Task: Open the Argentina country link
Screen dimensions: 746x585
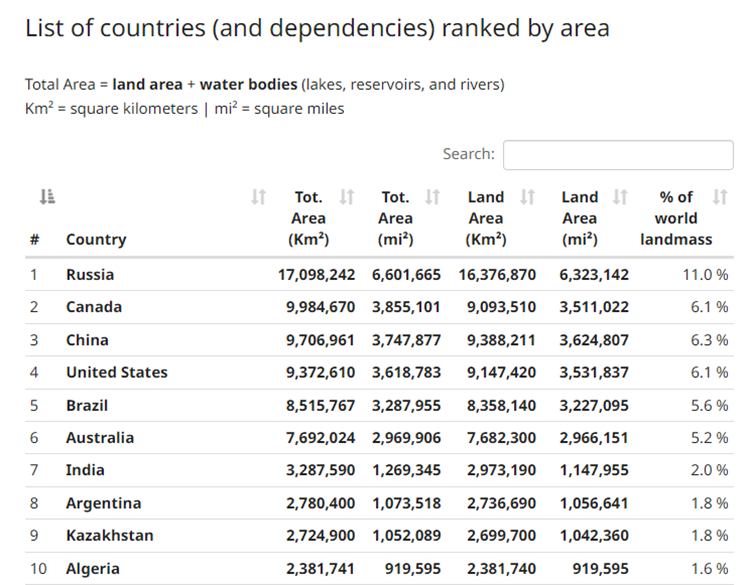Action: tap(104, 503)
